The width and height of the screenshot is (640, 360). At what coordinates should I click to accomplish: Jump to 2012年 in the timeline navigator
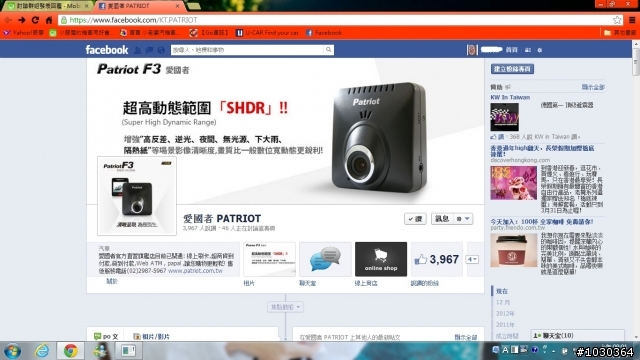click(x=505, y=313)
